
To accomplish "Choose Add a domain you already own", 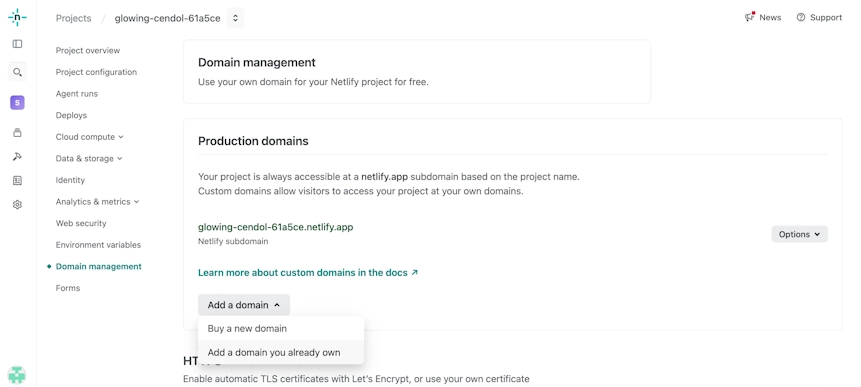I will click(x=281, y=352).
